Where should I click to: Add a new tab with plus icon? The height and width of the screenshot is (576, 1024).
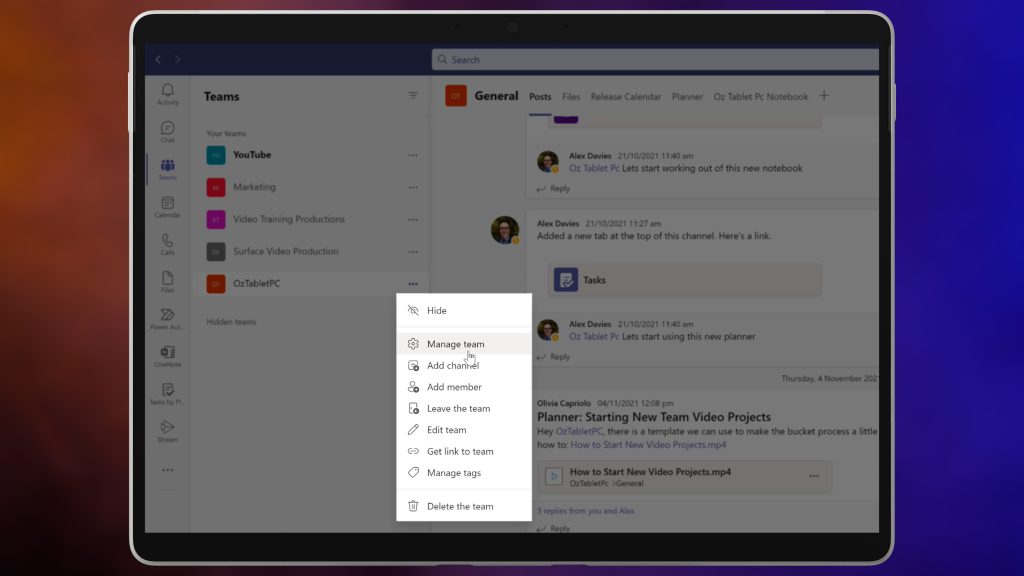[824, 95]
